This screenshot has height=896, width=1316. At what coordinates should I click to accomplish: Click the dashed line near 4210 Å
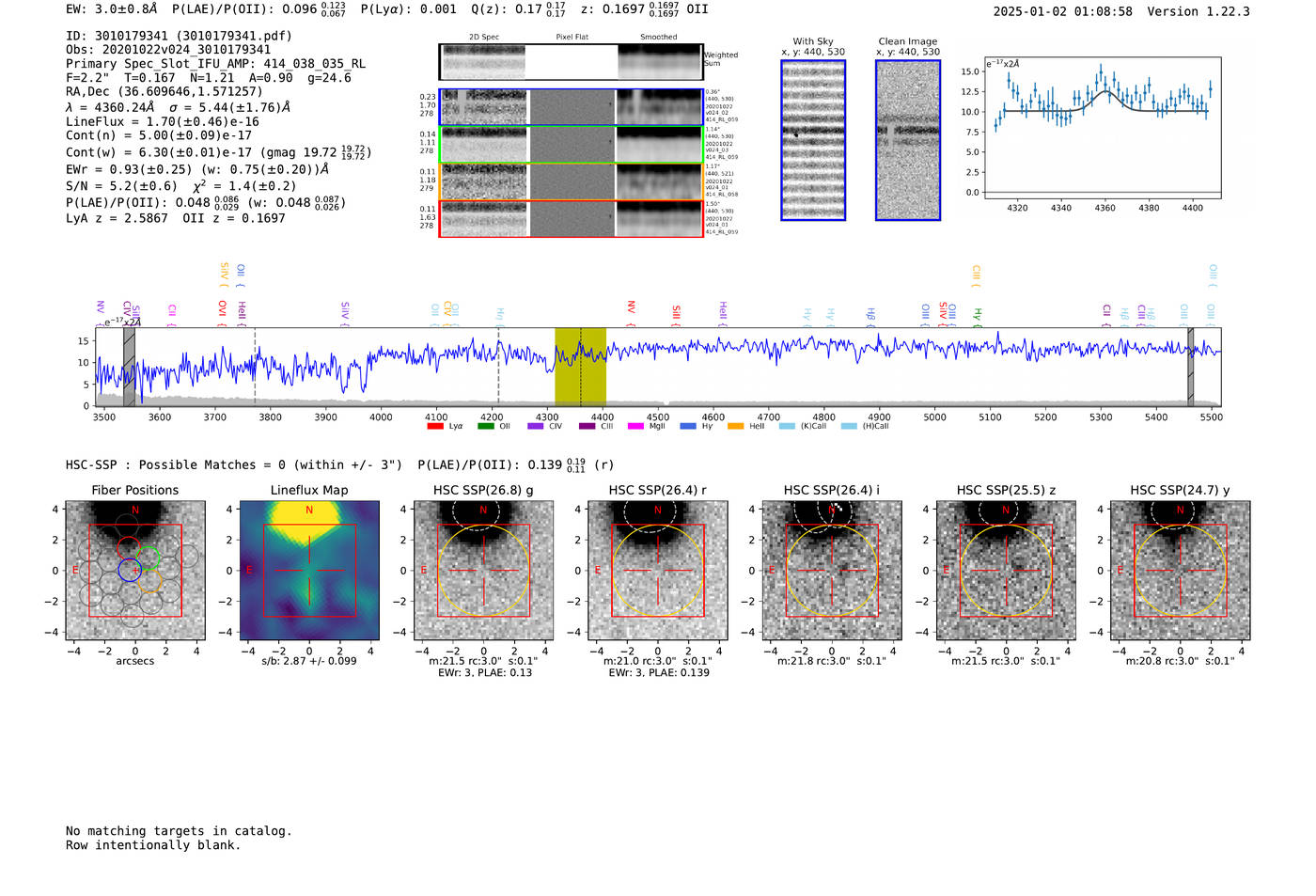click(498, 367)
